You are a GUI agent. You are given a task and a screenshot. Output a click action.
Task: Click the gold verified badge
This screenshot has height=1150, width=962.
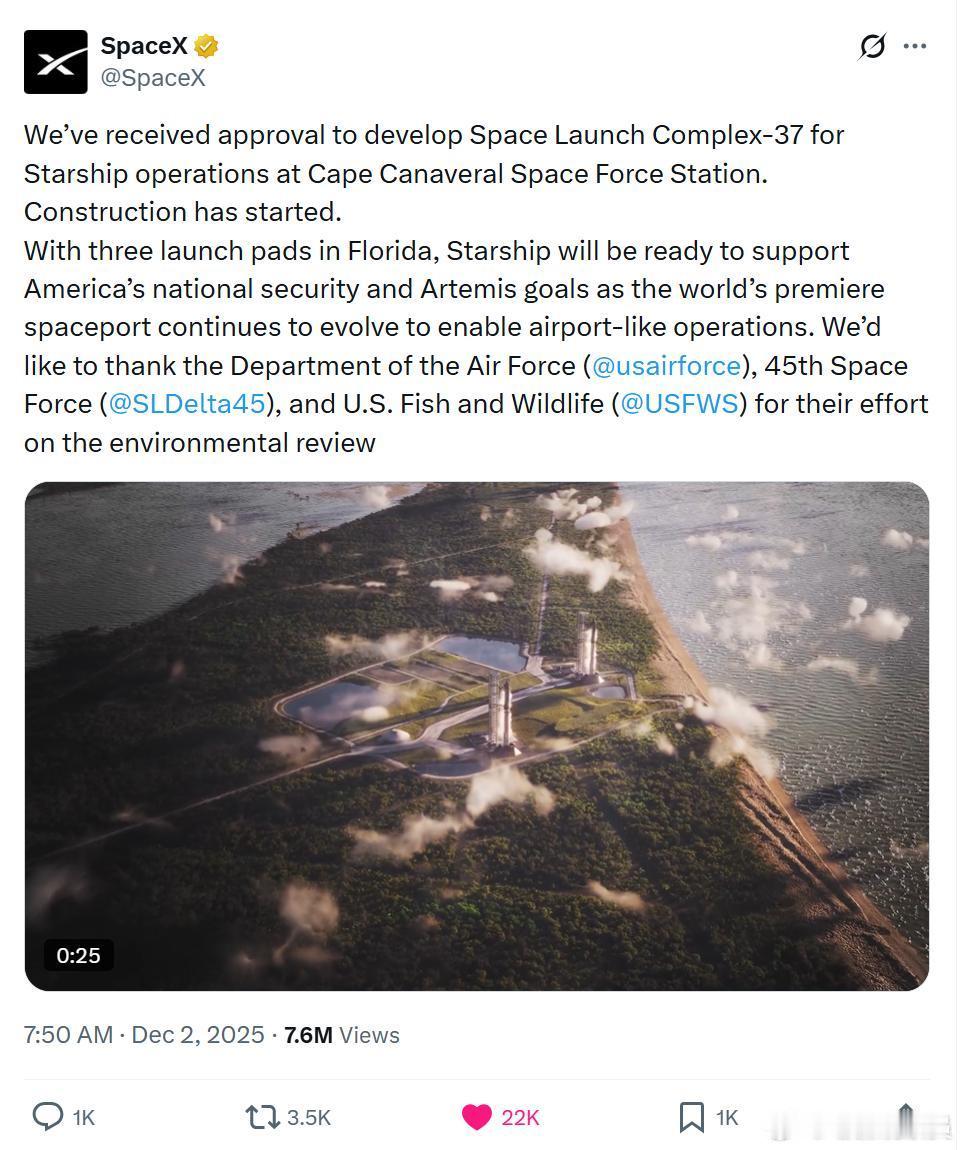pyautogui.click(x=207, y=46)
